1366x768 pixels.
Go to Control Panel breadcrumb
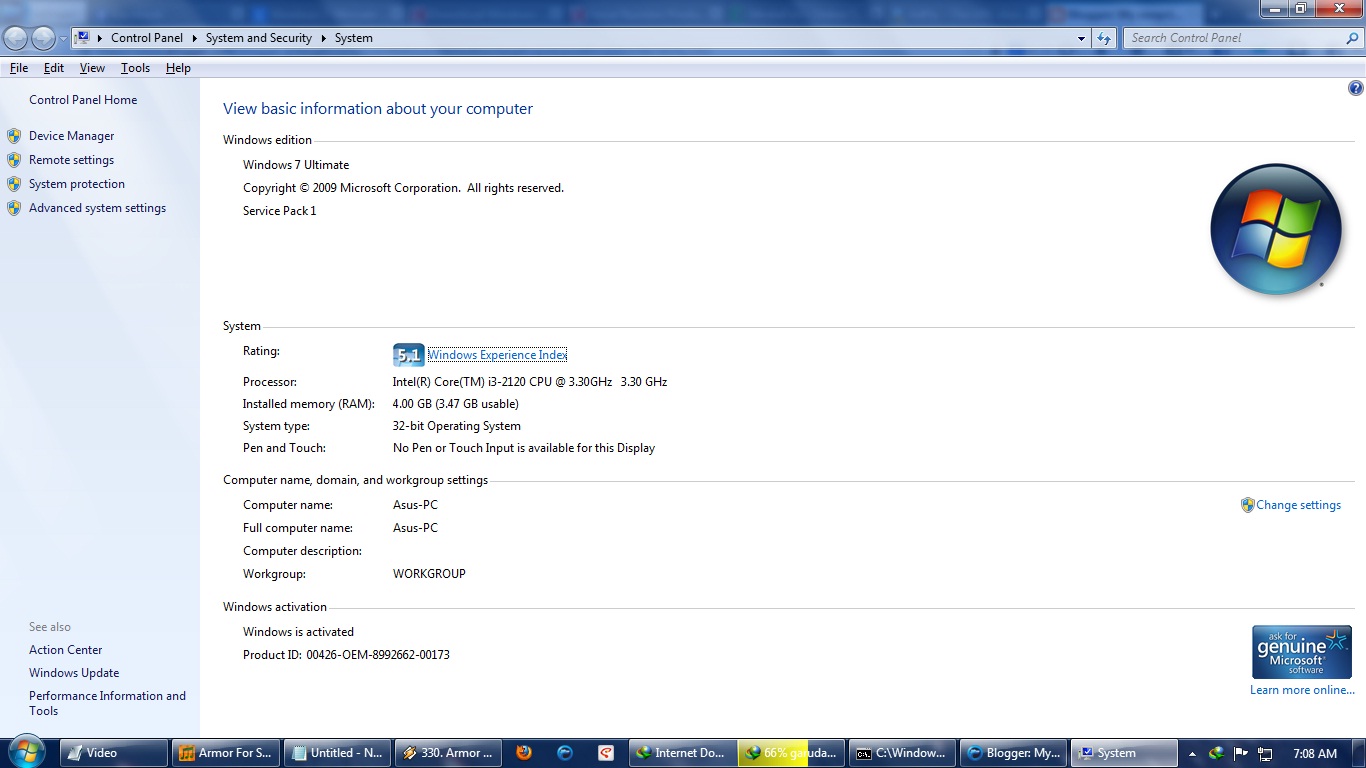[147, 38]
